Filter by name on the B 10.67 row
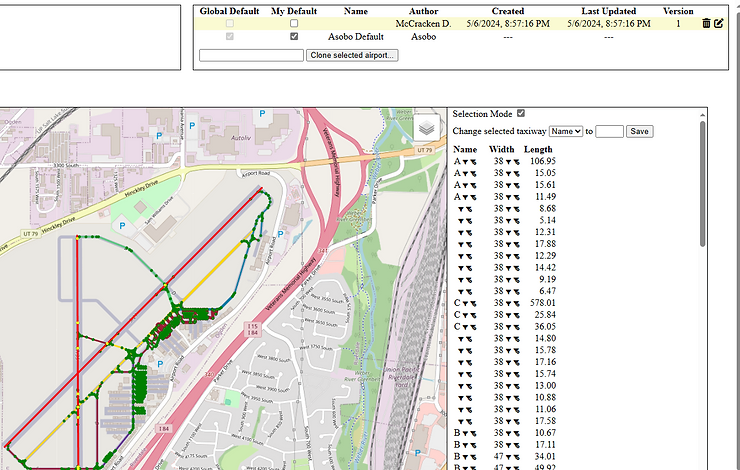 pos(465,433)
